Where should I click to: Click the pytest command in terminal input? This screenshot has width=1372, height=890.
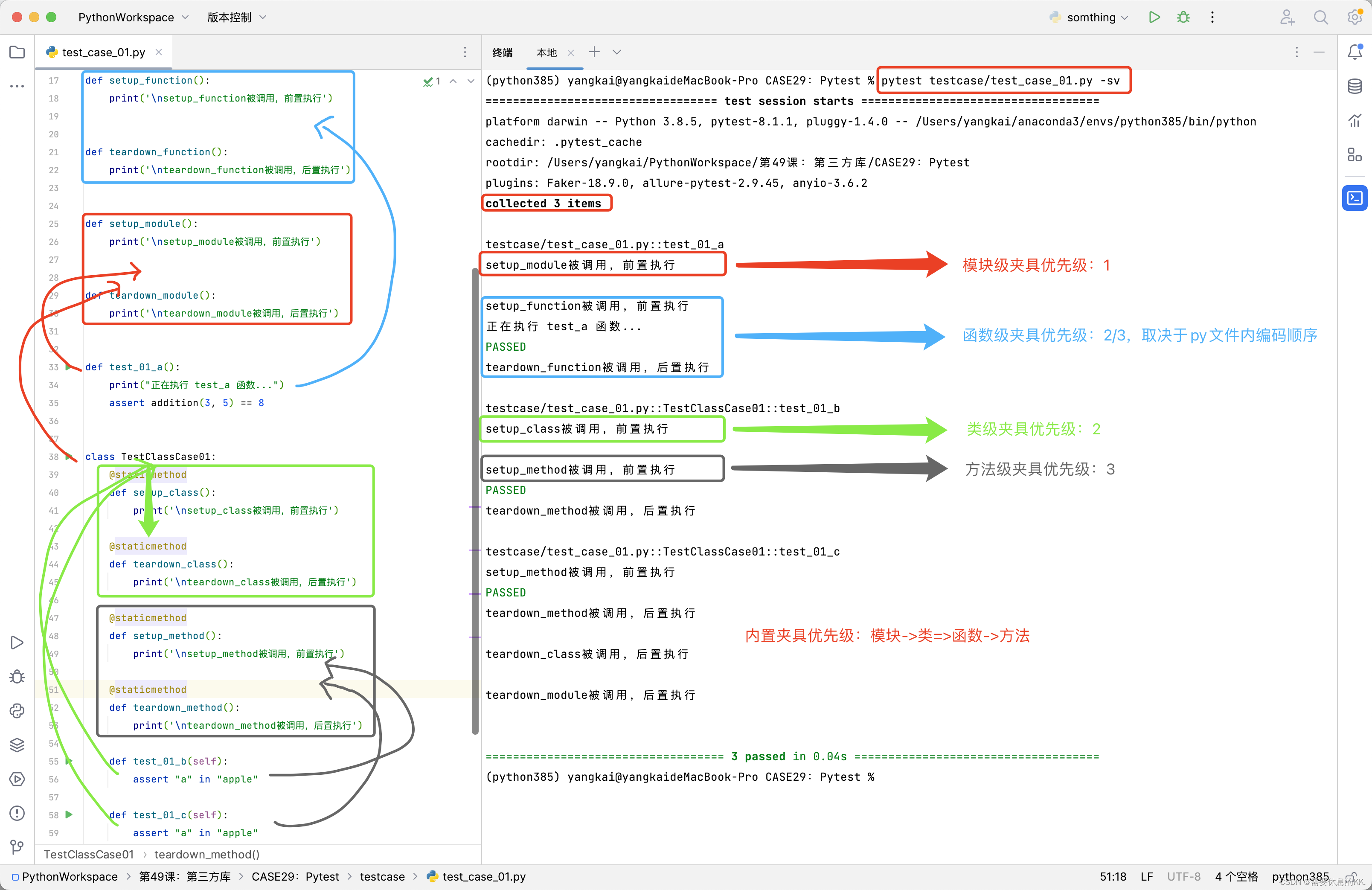click(1001, 80)
